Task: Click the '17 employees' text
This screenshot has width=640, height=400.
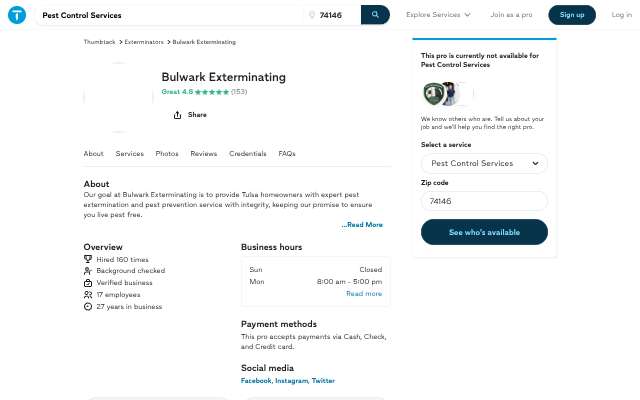Action: click(118, 294)
